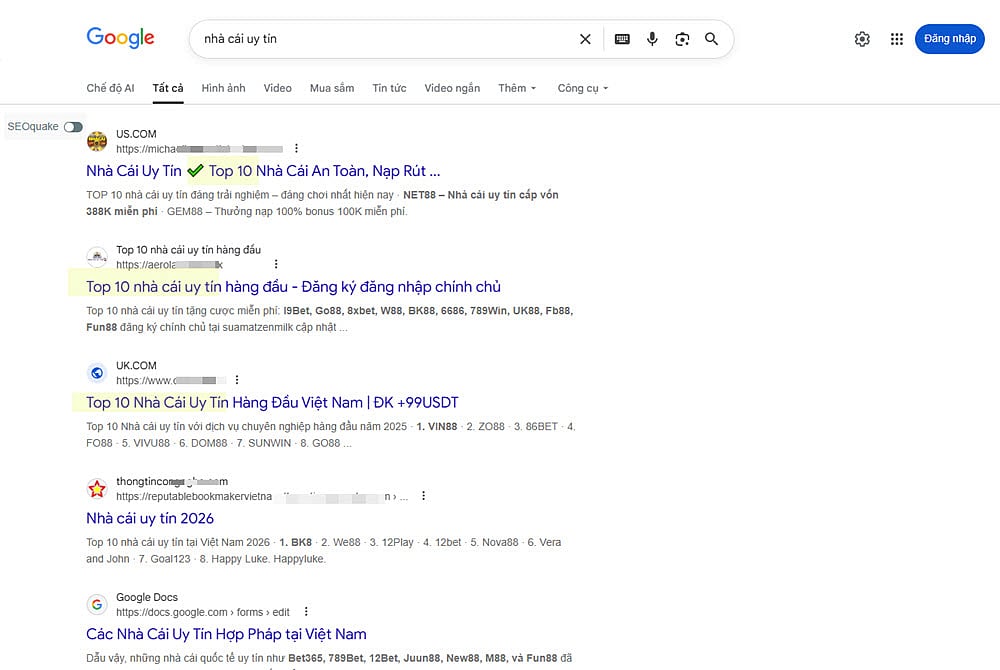
Task: Click the UK.COM result favicon
Action: pyautogui.click(x=97, y=373)
